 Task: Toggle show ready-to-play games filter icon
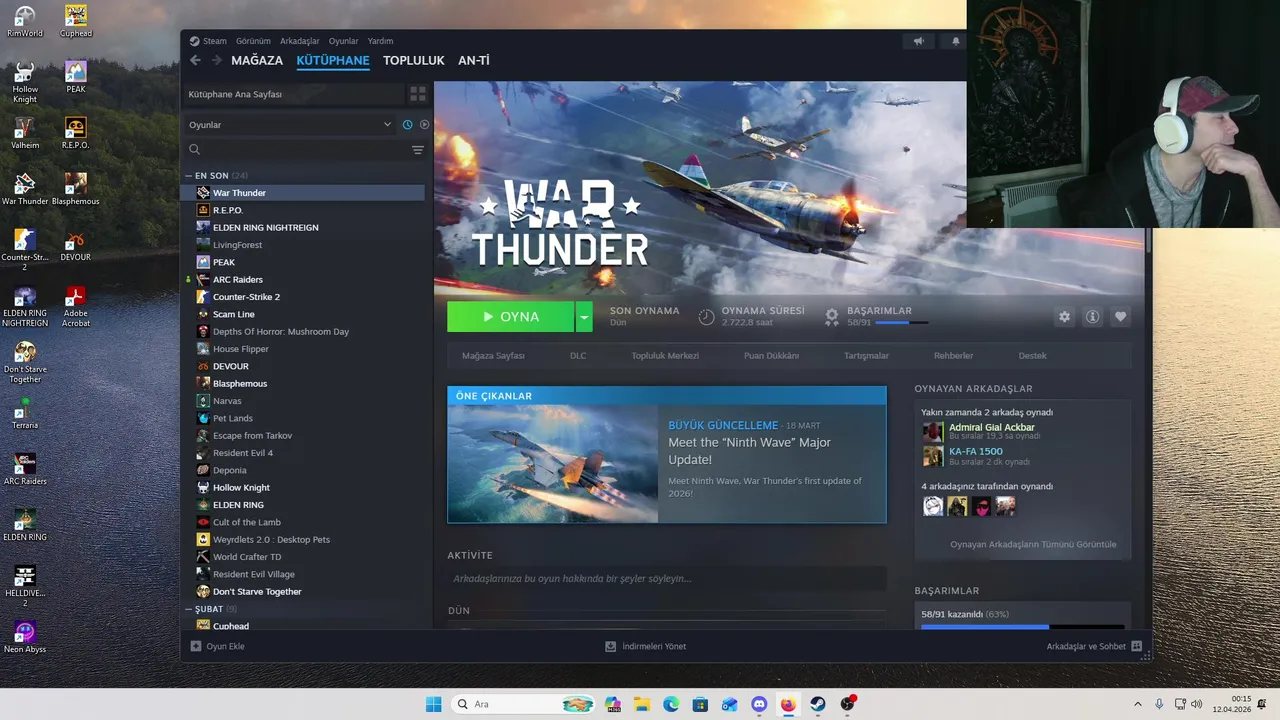pyautogui.click(x=424, y=125)
